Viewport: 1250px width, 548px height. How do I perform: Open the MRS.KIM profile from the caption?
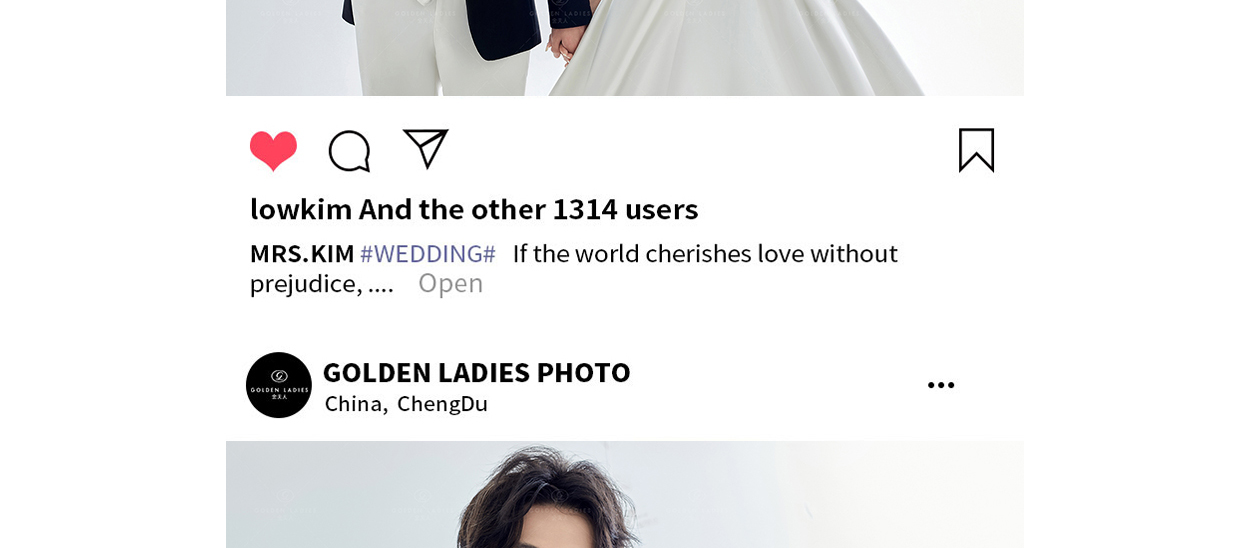[x=302, y=254]
